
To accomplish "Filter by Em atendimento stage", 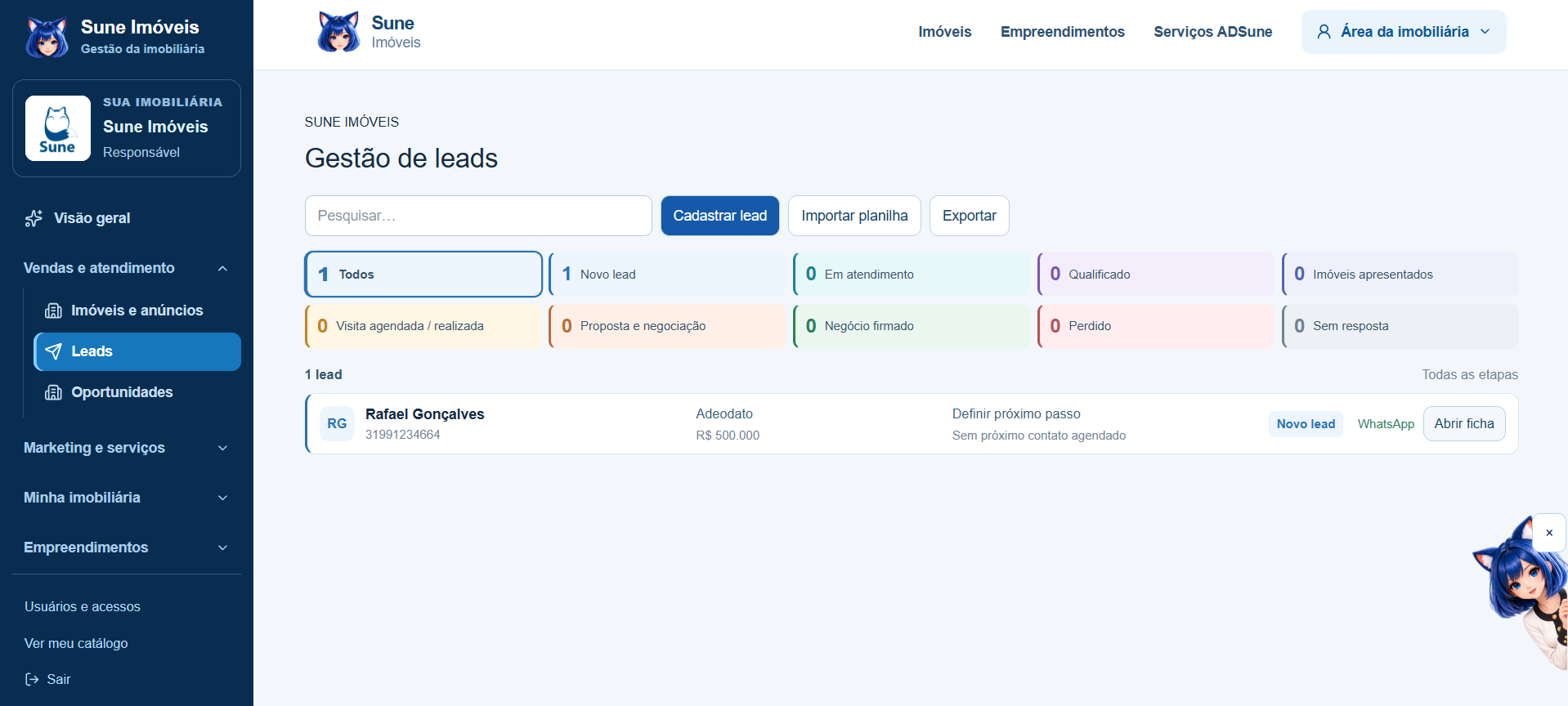I will [x=912, y=275].
